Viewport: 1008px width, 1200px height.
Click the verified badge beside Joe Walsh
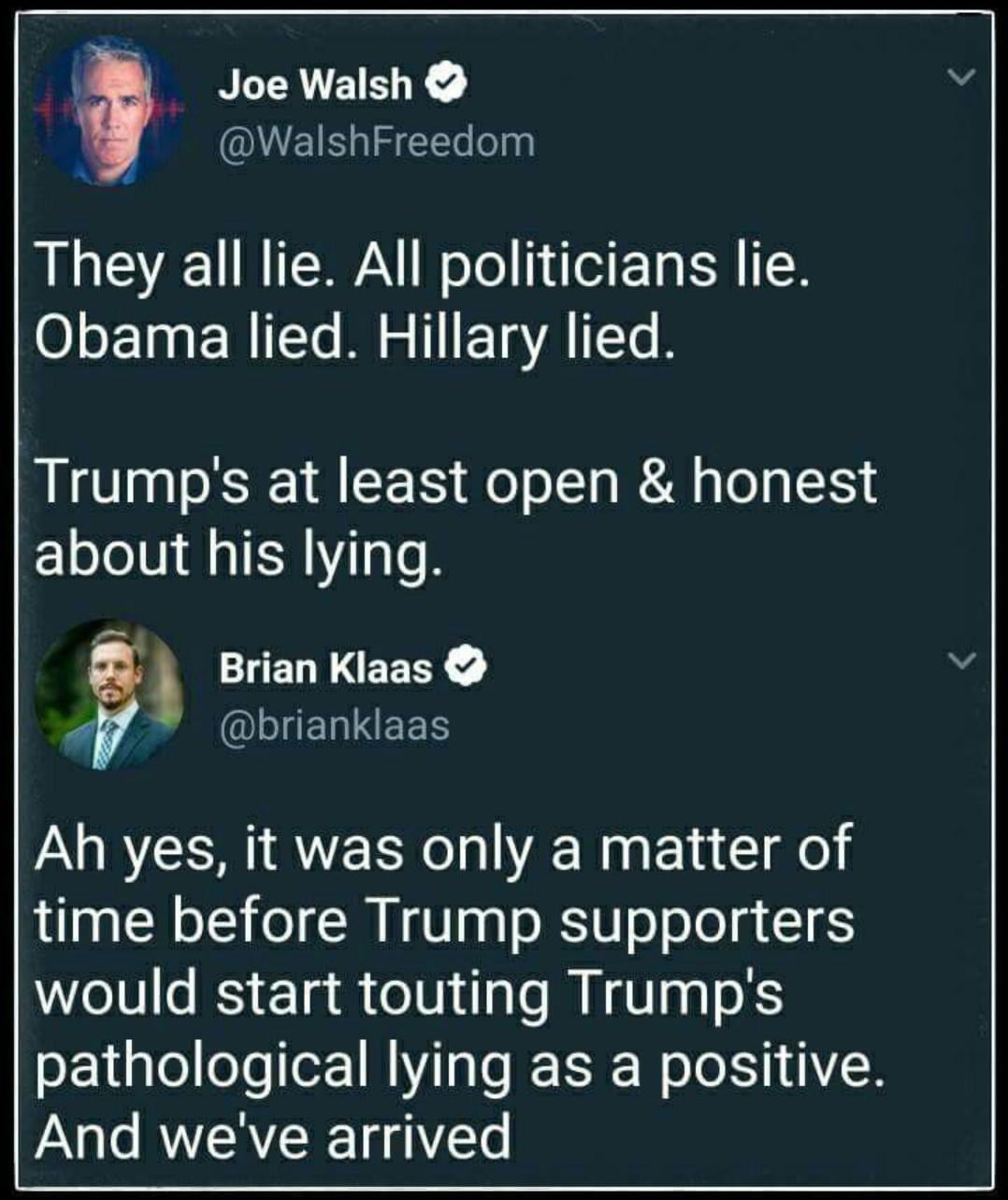447,85
